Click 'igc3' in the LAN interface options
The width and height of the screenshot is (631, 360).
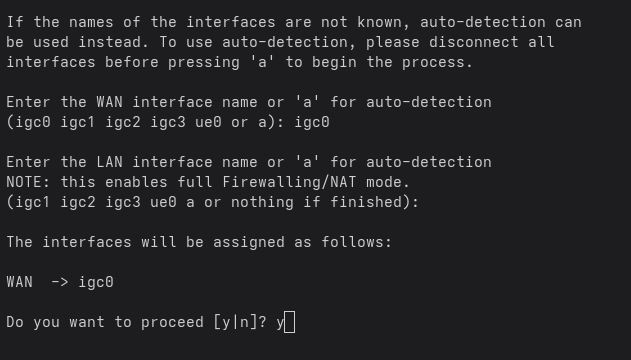pyautogui.click(x=123, y=202)
